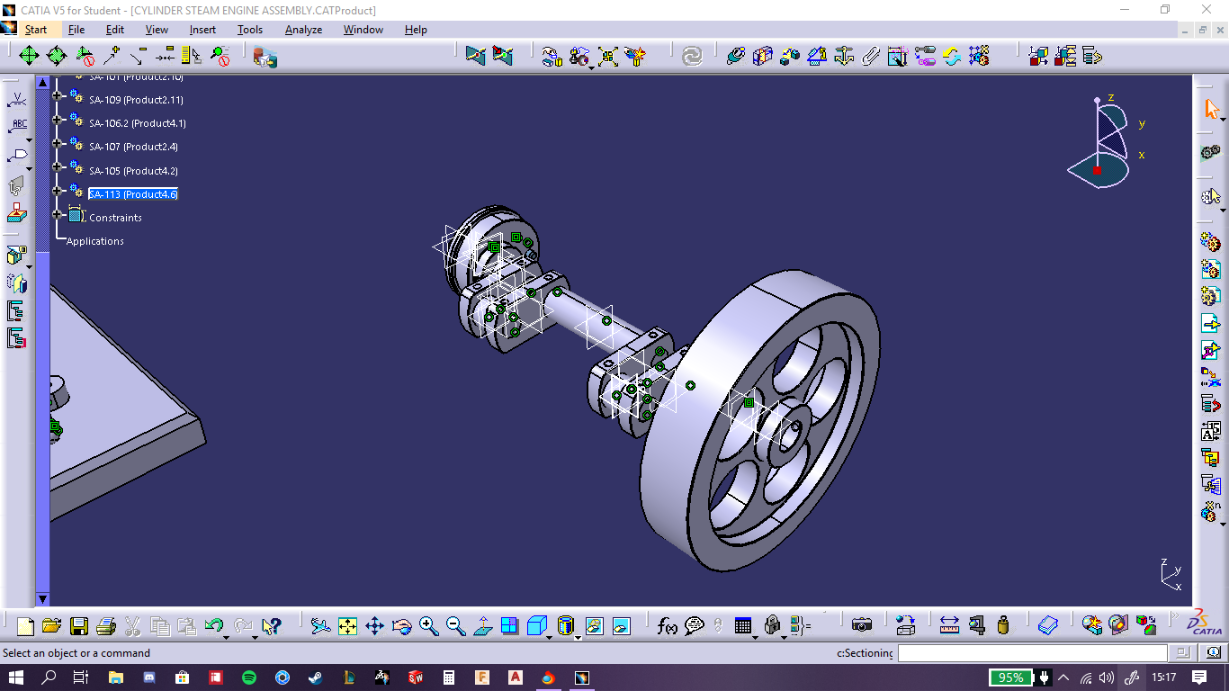Click the green four-arrow Manipulation icon
The height and width of the screenshot is (691, 1229).
[x=29, y=56]
